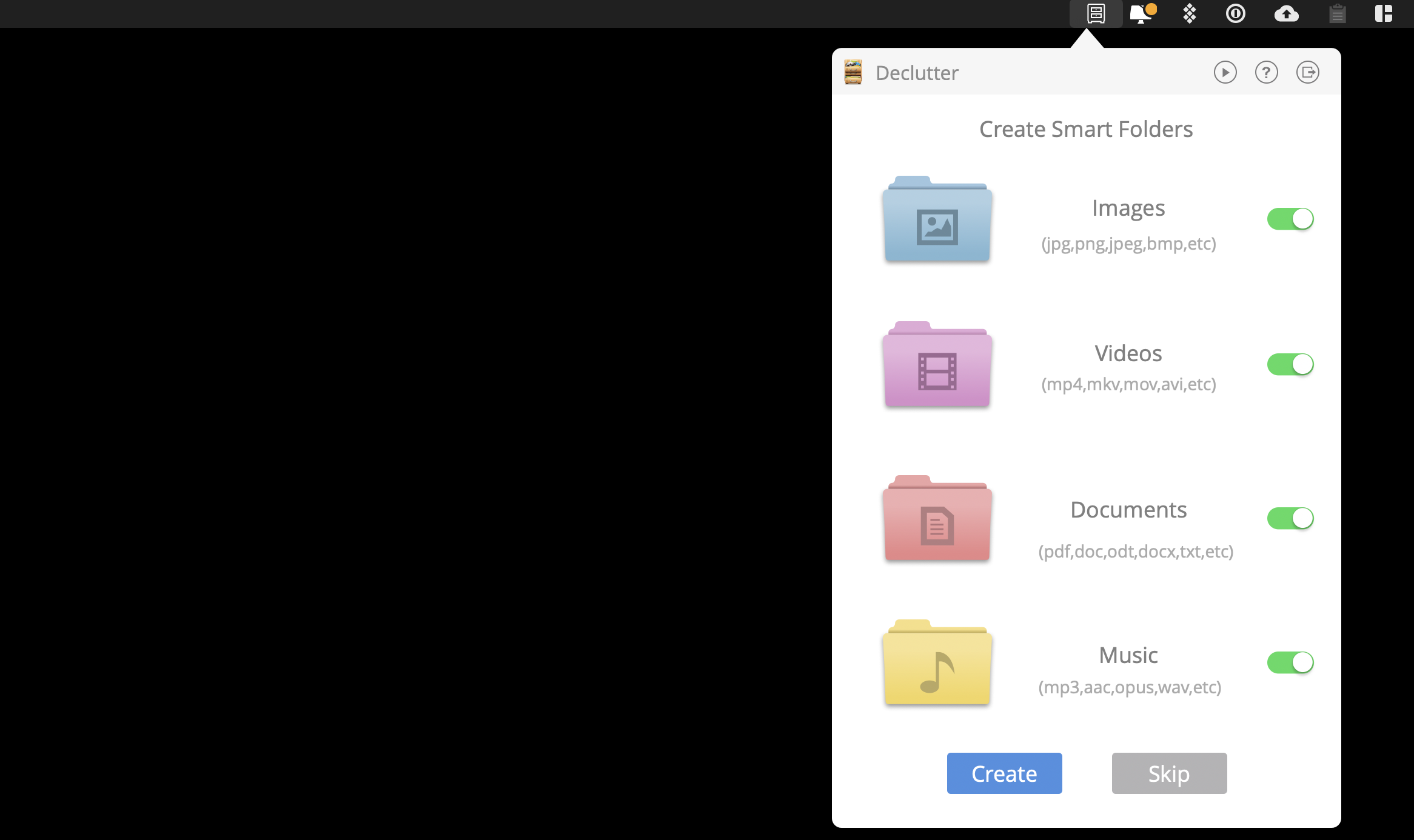The height and width of the screenshot is (840, 1414).
Task: Select the blue Images folder icon
Action: pyautogui.click(x=937, y=219)
